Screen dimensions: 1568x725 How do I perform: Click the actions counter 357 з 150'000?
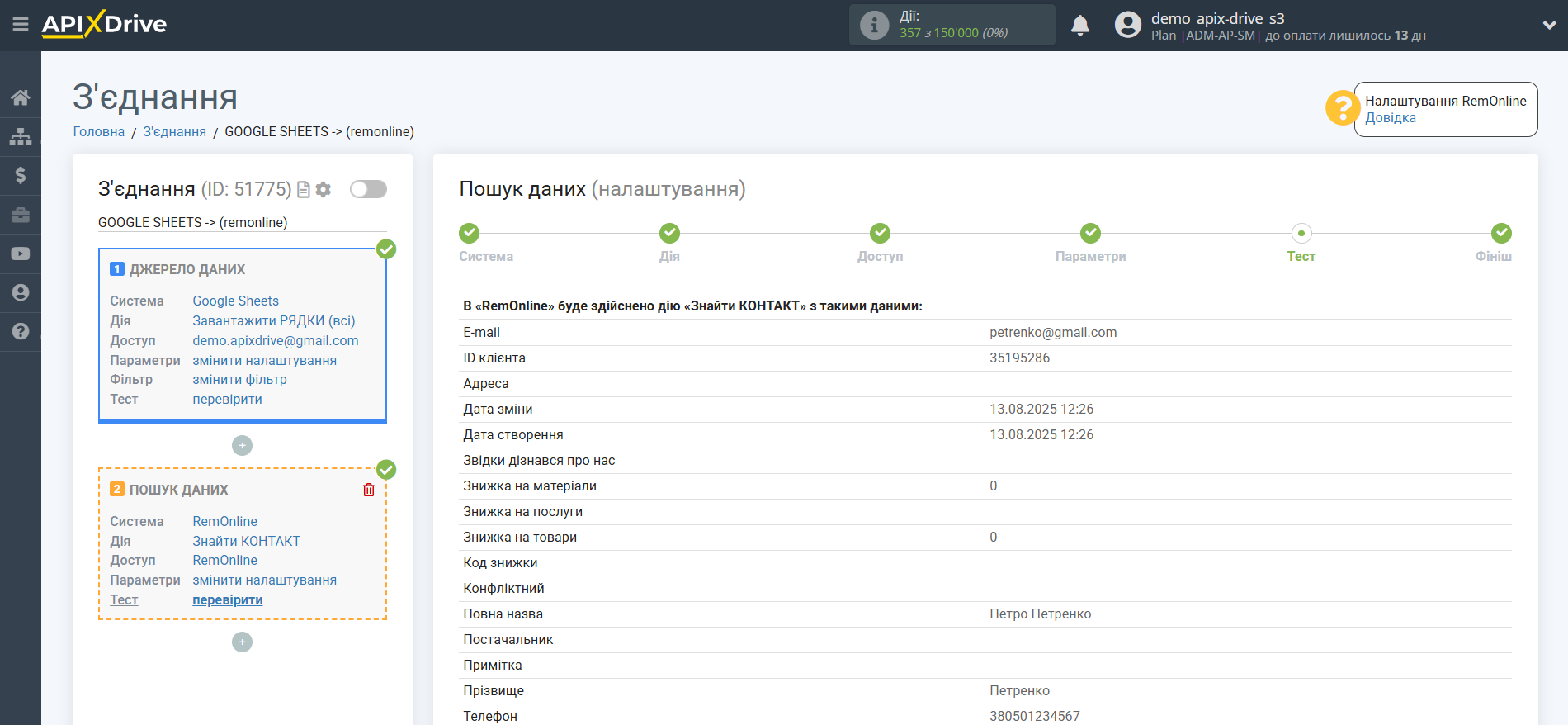point(954,33)
